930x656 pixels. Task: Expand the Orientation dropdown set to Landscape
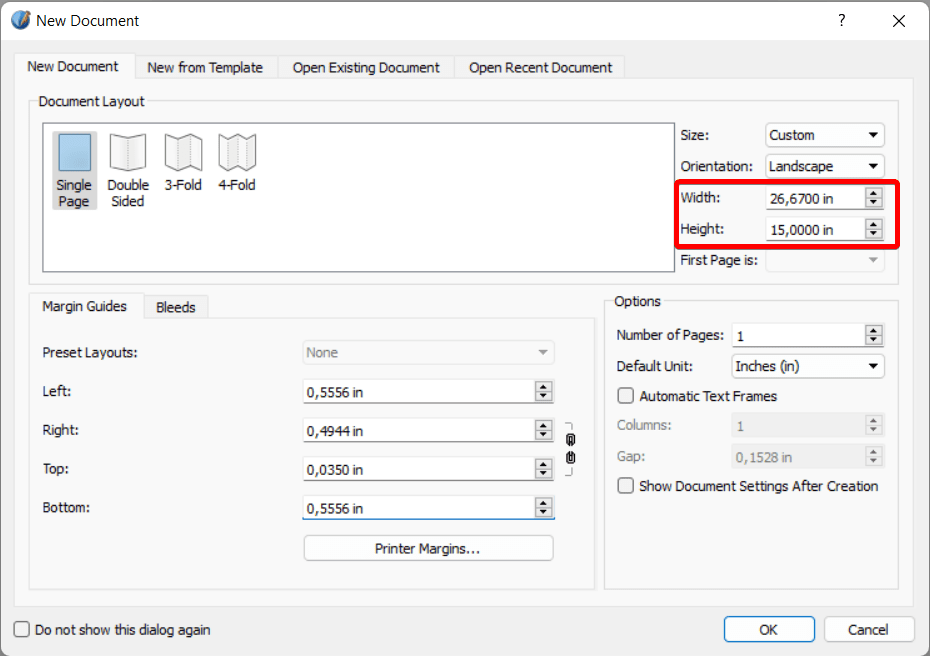[825, 166]
